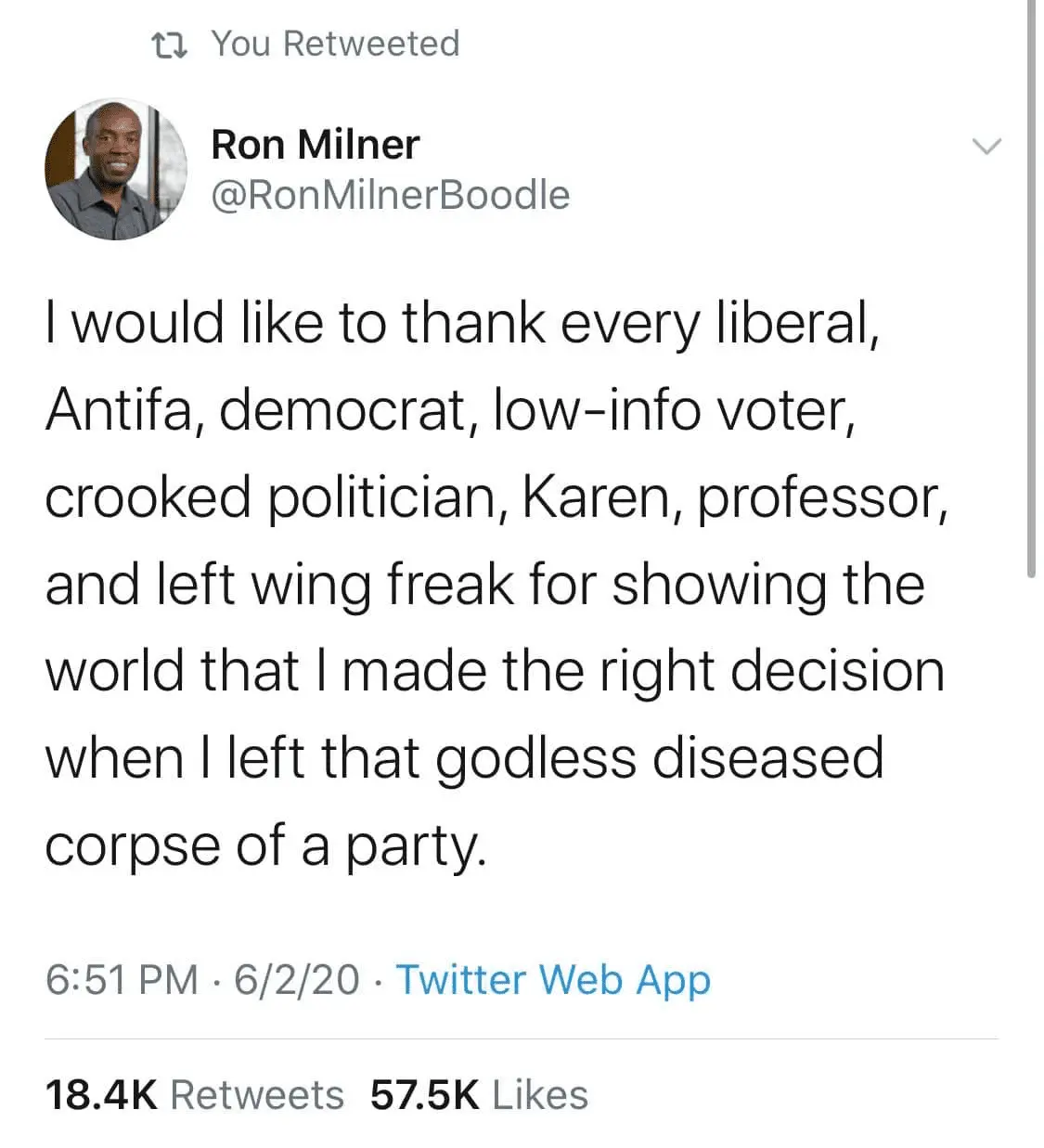Open the Ron Milner display name
Image resolution: width=1044 pixels, height=1148 pixels.
pos(315,145)
